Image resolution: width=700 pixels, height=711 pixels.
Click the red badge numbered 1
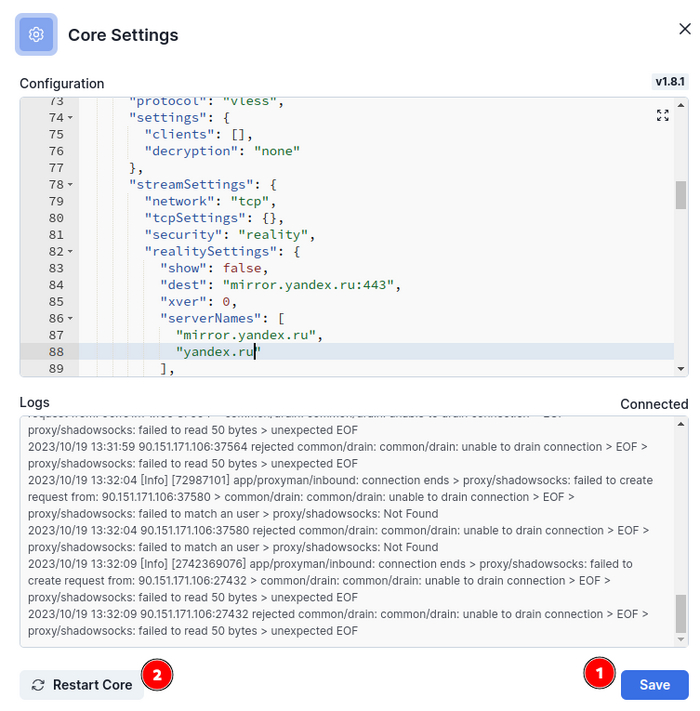click(599, 674)
